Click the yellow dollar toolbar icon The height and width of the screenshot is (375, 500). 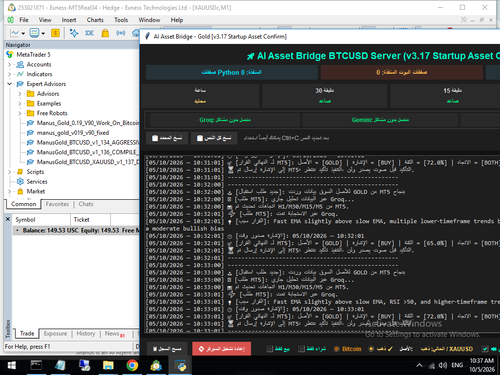point(55,33)
